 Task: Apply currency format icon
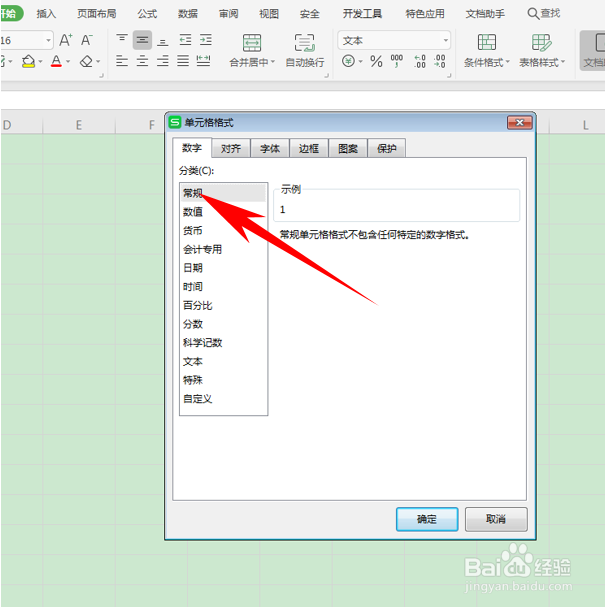coord(348,61)
